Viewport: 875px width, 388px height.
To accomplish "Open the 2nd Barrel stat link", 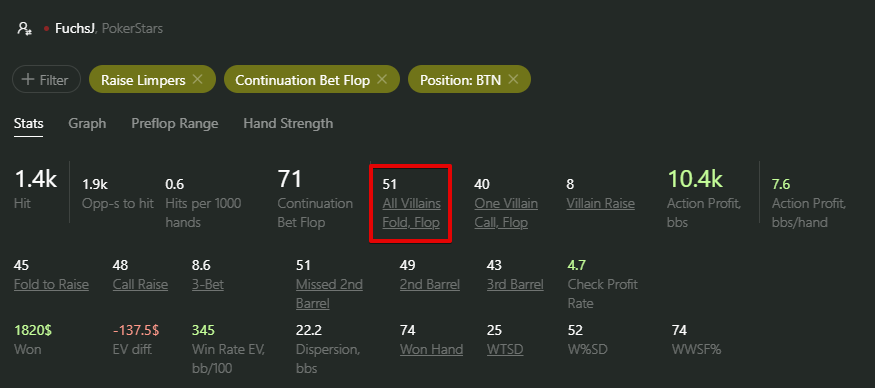I will pos(430,285).
